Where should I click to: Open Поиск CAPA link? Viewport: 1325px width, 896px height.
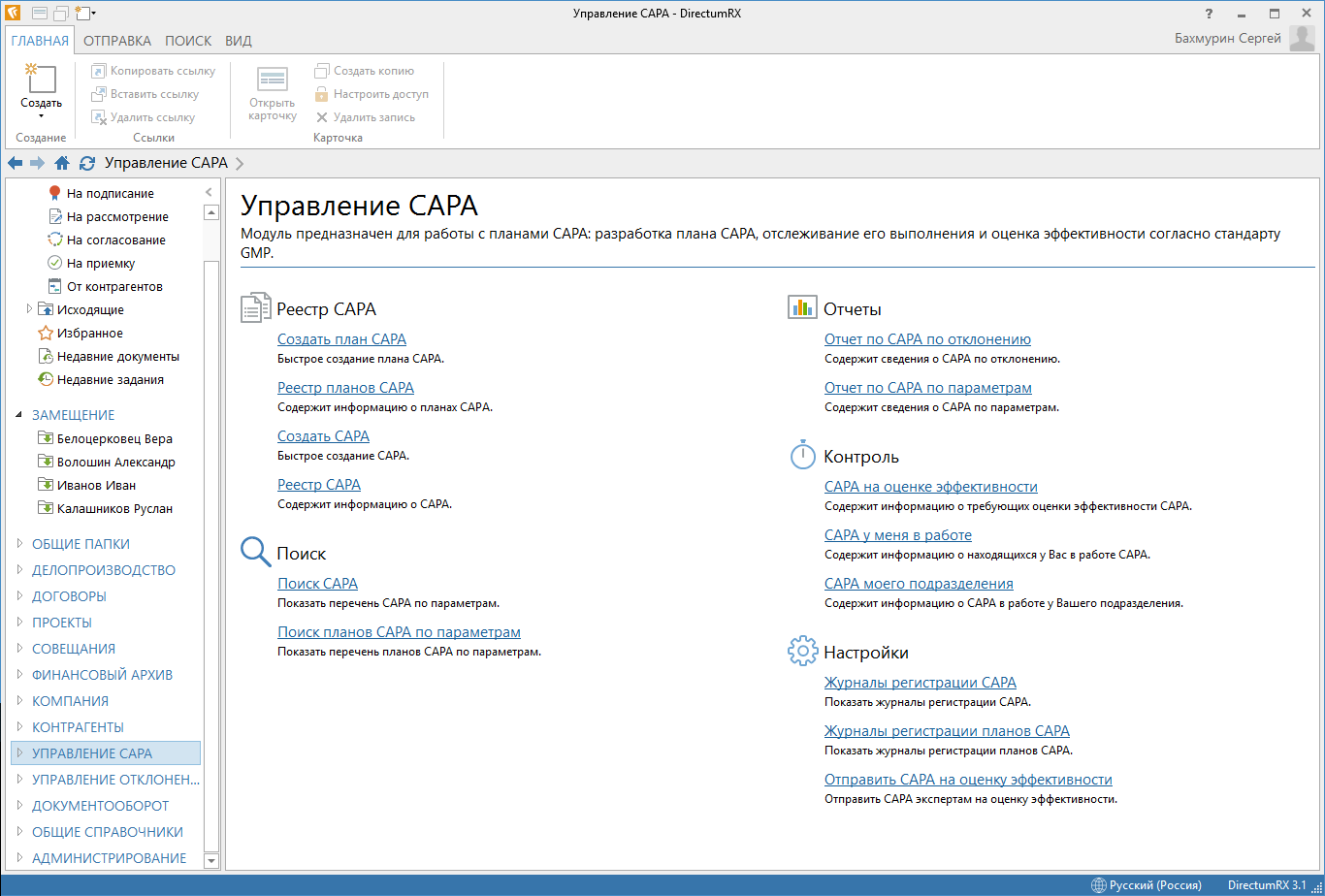(317, 584)
